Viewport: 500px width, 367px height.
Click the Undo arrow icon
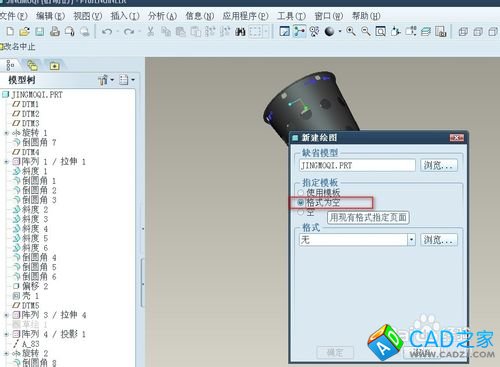pyautogui.click(x=107, y=32)
